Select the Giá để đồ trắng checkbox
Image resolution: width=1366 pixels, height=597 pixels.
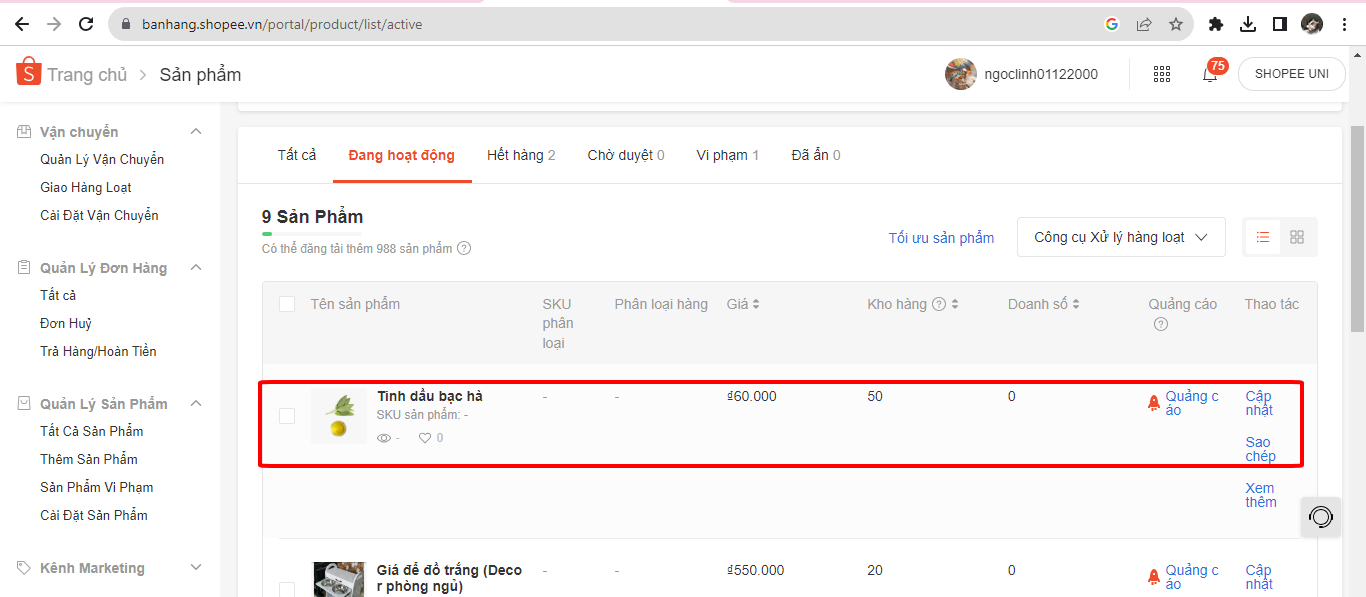(287, 589)
